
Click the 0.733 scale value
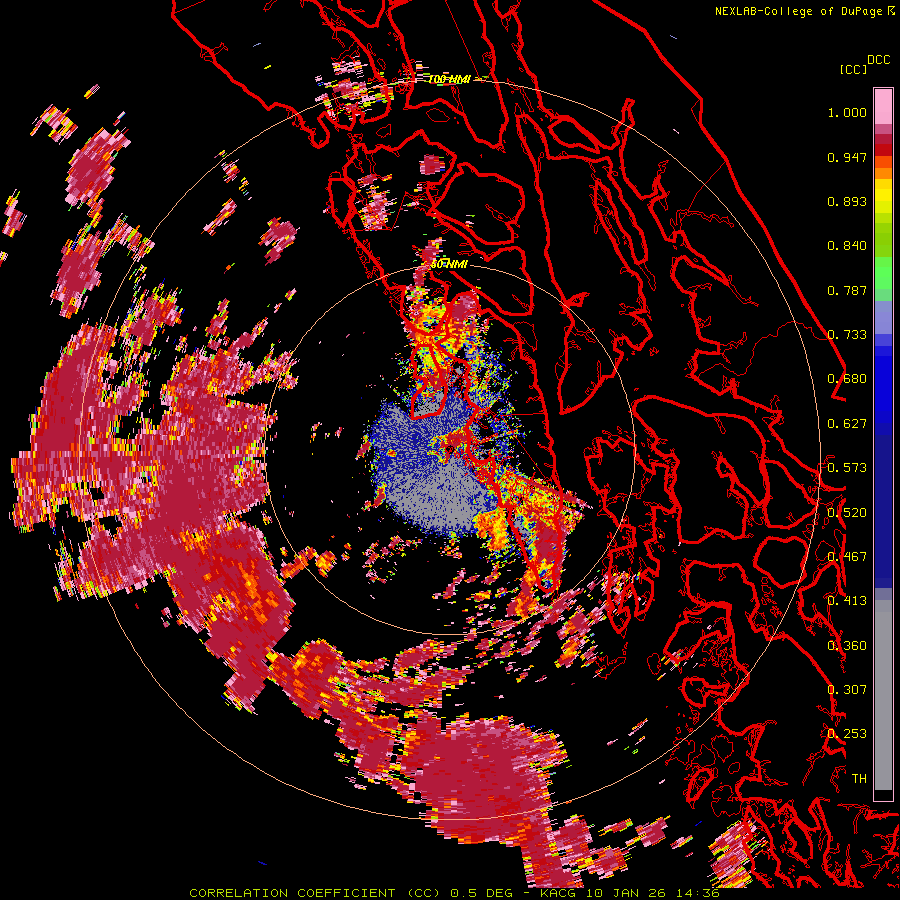coord(847,335)
